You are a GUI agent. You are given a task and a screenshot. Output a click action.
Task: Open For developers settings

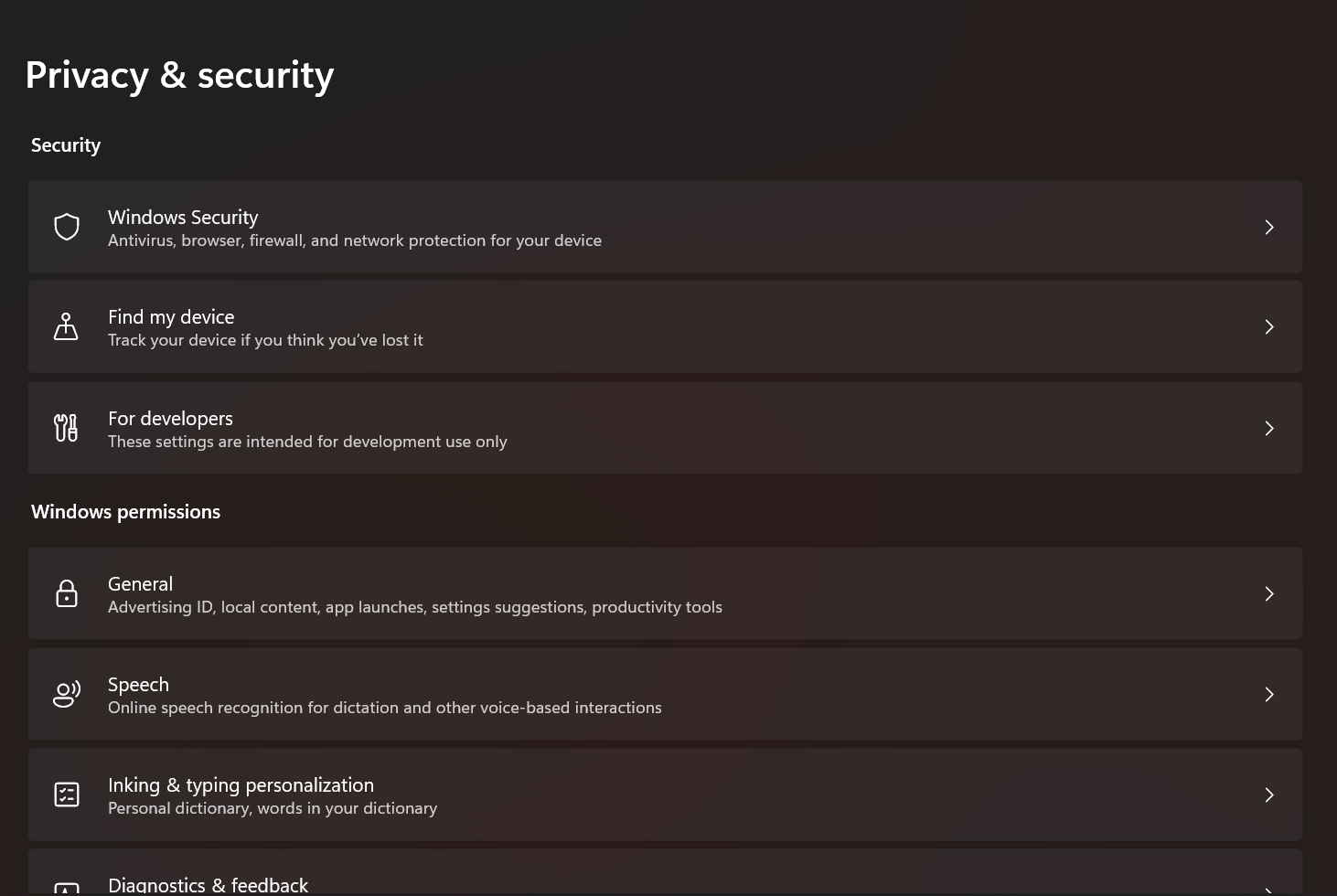tap(665, 428)
